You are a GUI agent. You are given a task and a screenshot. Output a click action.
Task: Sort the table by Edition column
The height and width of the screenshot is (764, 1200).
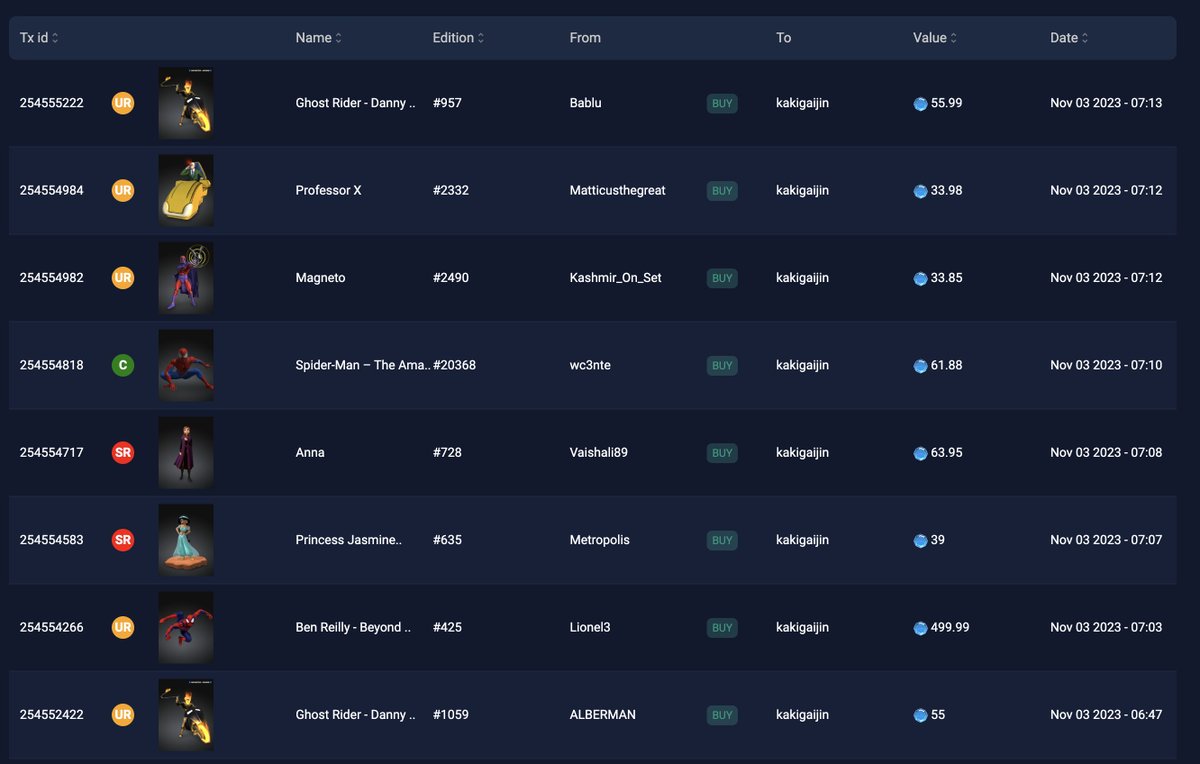coord(459,38)
